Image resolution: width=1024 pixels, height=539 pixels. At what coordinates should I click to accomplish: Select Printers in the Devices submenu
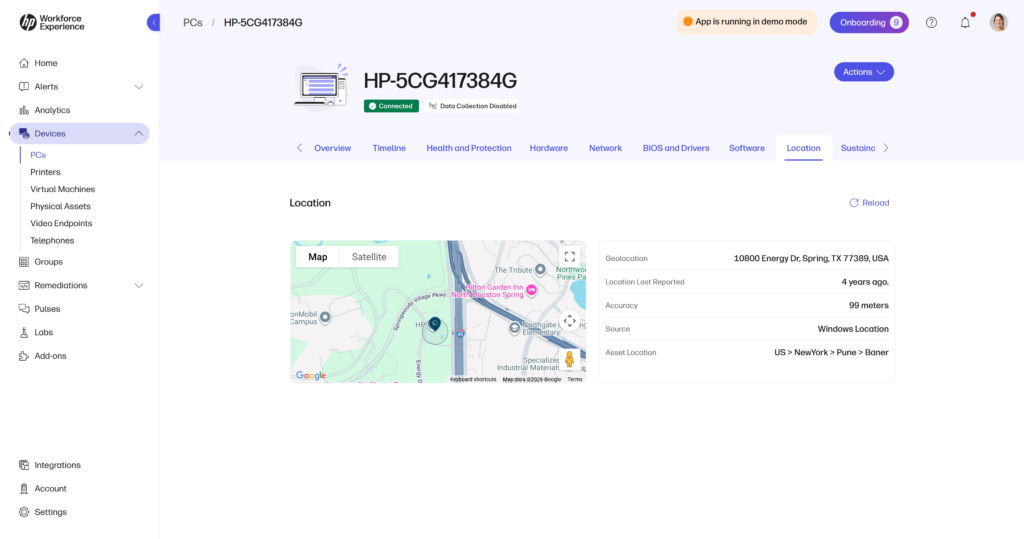45,172
